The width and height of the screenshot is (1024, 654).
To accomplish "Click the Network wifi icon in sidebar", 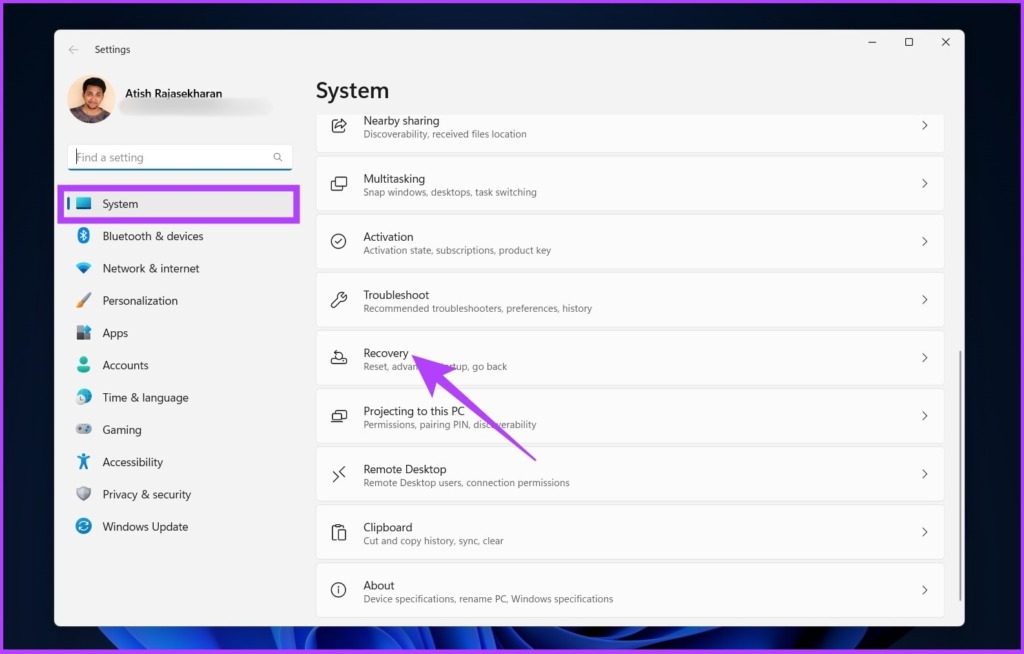I will [84, 268].
